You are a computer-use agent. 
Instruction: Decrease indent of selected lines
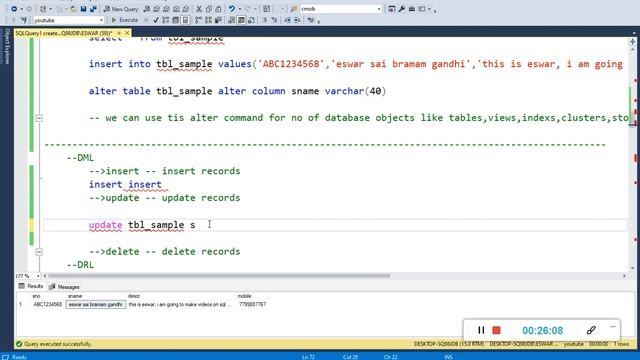point(288,20)
